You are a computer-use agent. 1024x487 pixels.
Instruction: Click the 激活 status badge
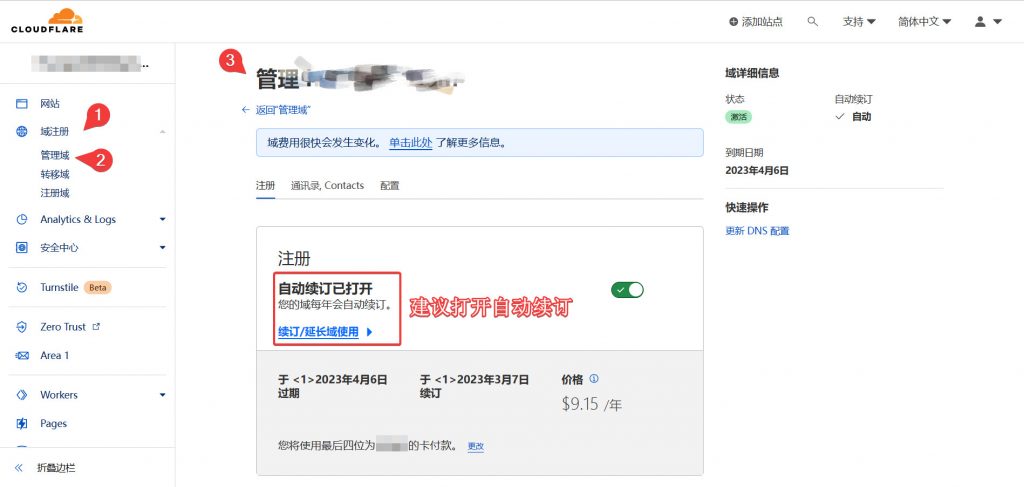(x=739, y=117)
